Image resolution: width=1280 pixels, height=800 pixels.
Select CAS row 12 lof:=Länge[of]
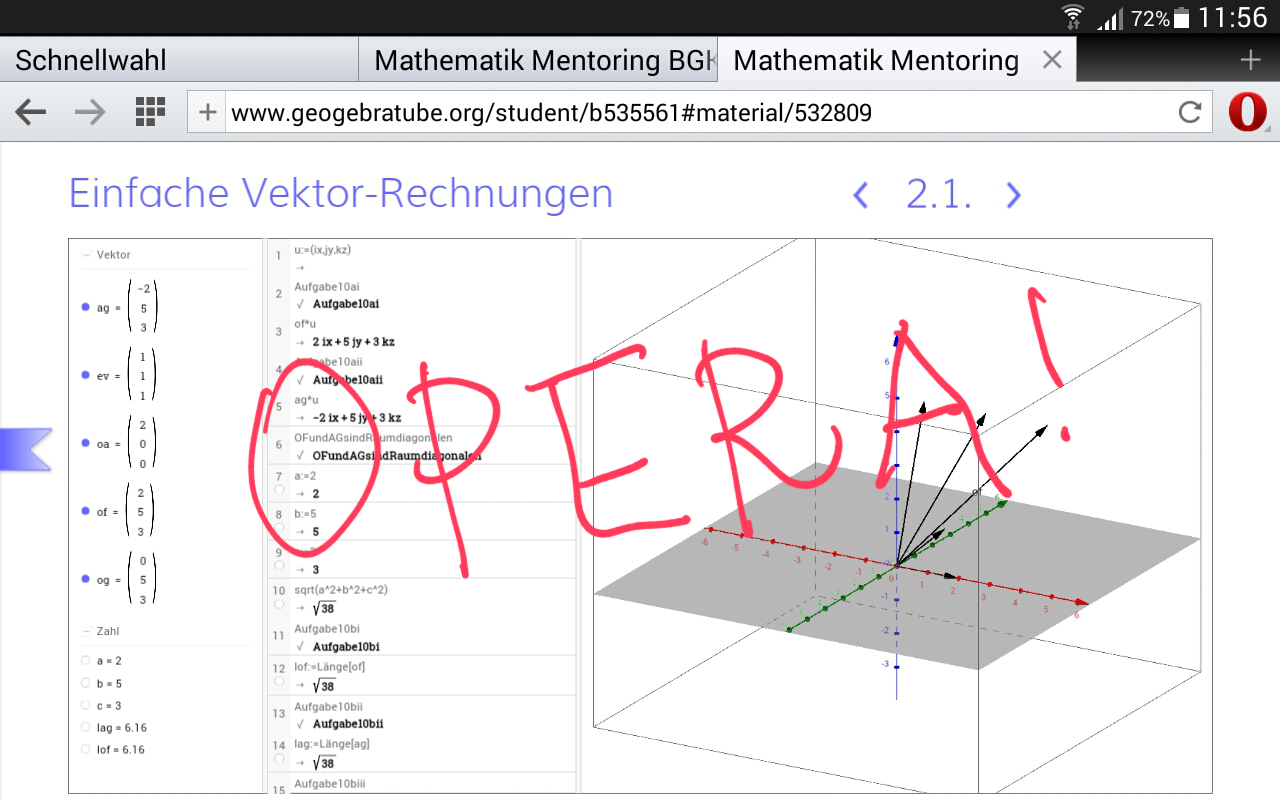422,676
